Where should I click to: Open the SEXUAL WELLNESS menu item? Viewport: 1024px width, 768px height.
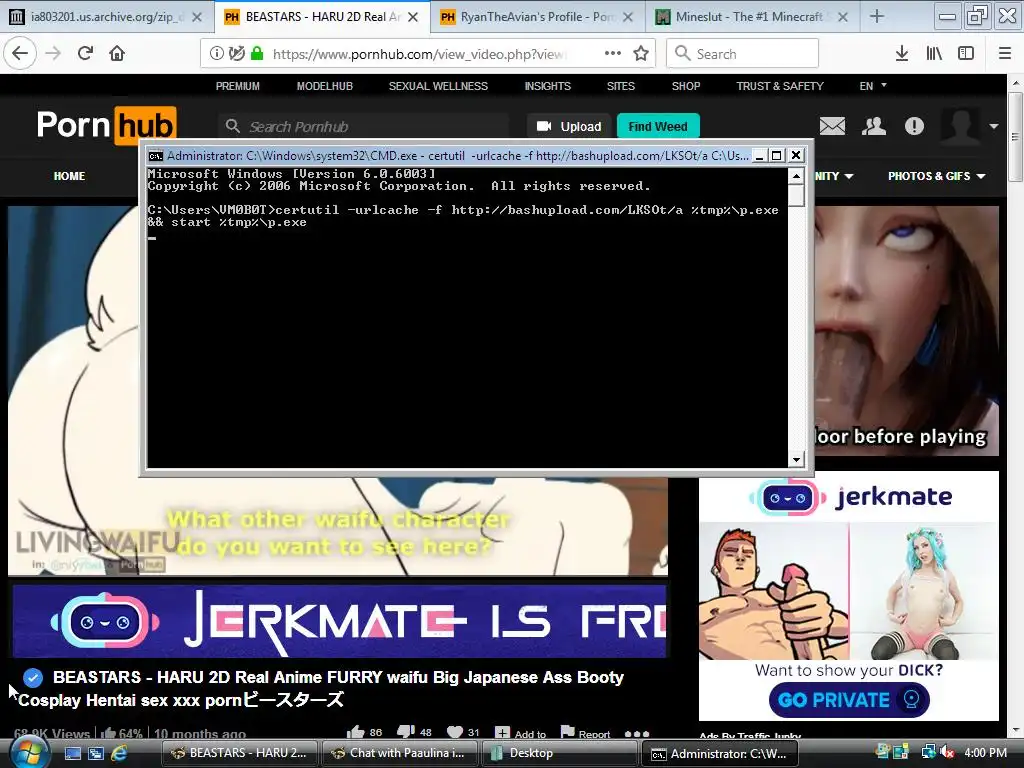click(438, 86)
